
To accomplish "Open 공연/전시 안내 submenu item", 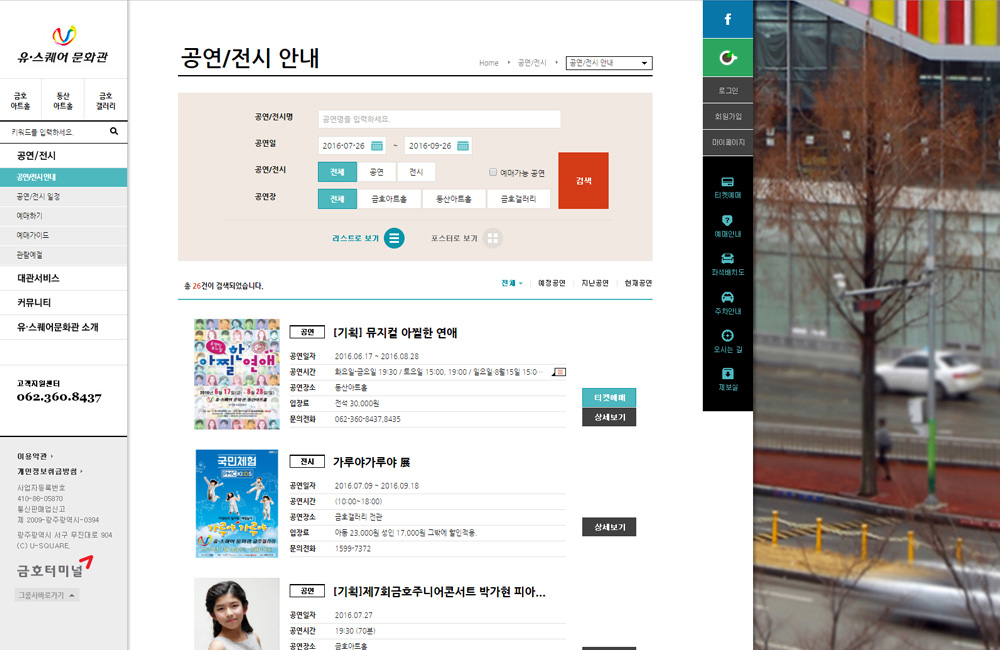I will 64,177.
